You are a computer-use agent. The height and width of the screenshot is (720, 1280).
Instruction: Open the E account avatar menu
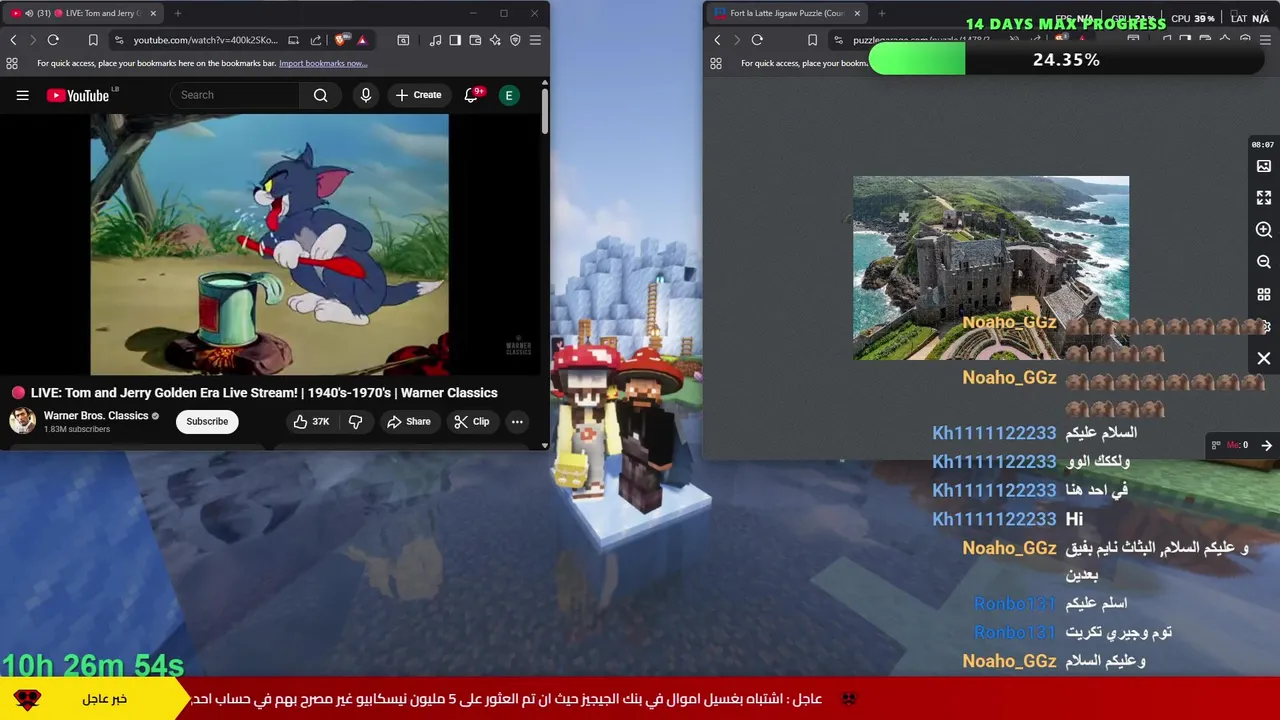pyautogui.click(x=509, y=95)
